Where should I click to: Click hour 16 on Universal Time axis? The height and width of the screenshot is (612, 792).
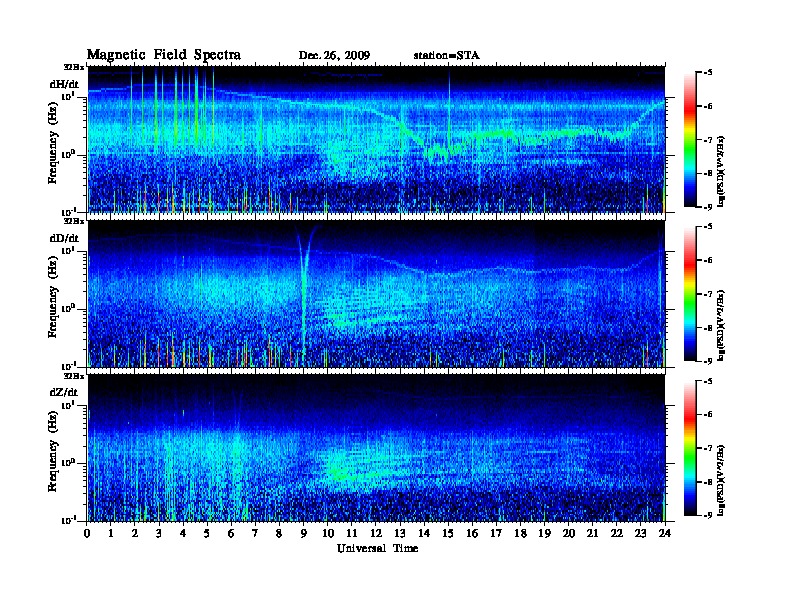click(472, 533)
